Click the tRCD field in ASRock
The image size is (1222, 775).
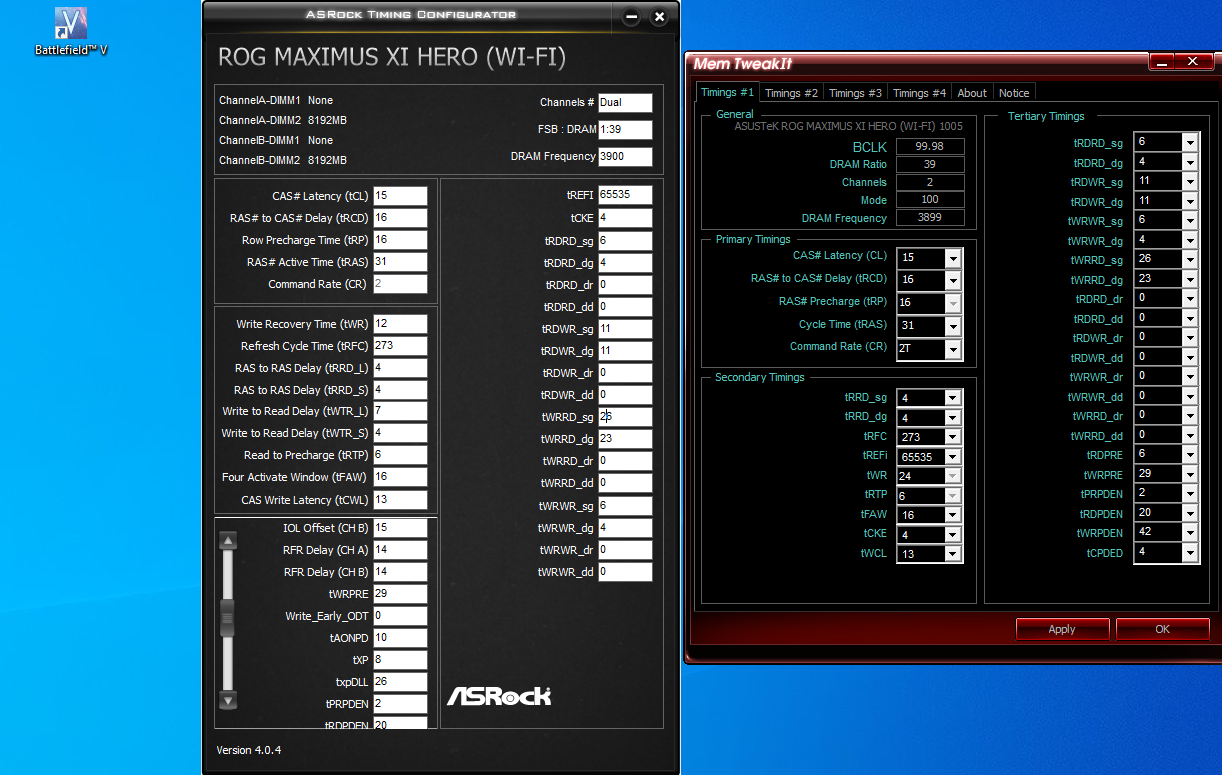coord(400,218)
